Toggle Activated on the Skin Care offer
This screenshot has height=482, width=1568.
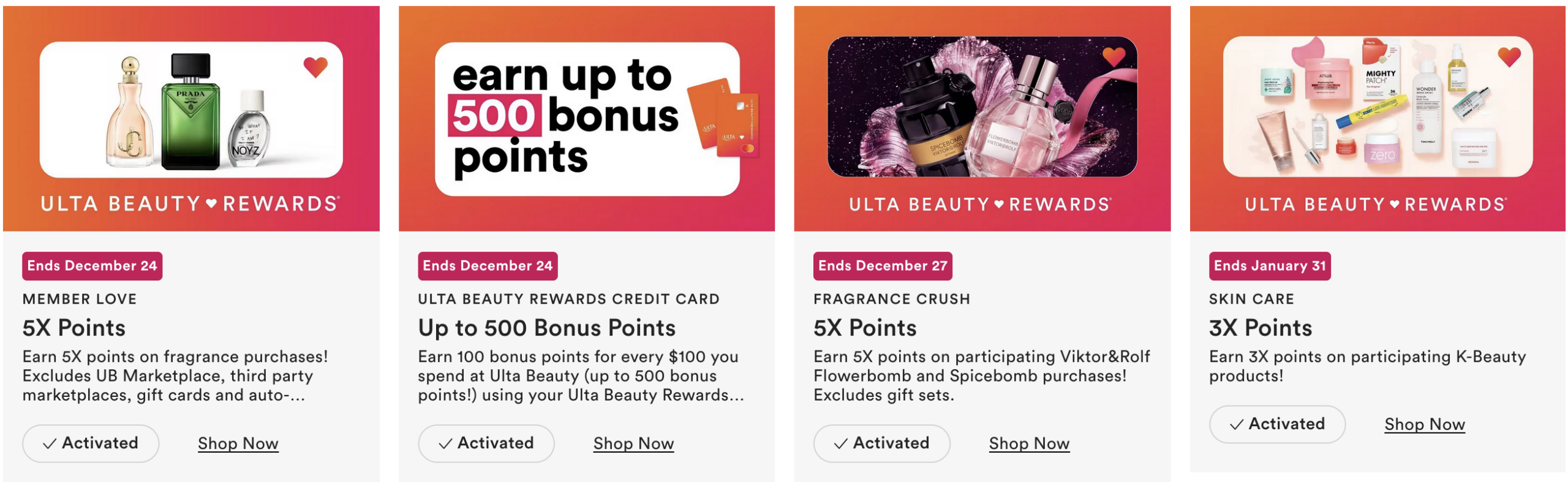[x=1277, y=424]
